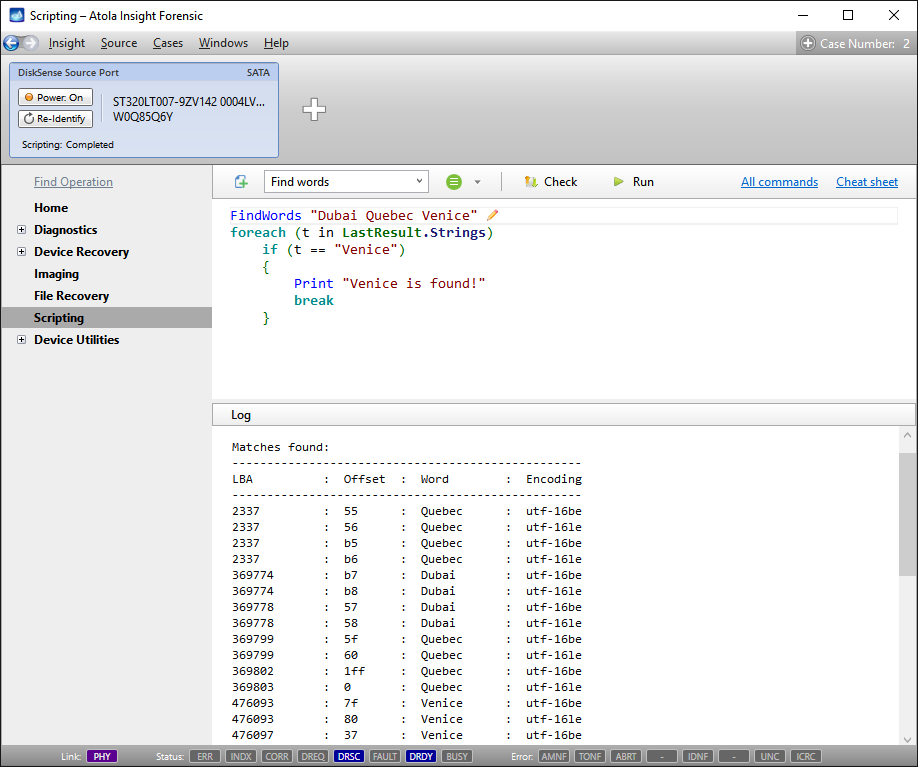Image resolution: width=918 pixels, height=767 pixels.
Task: Select Scripting in the sidebar
Action: (107, 318)
